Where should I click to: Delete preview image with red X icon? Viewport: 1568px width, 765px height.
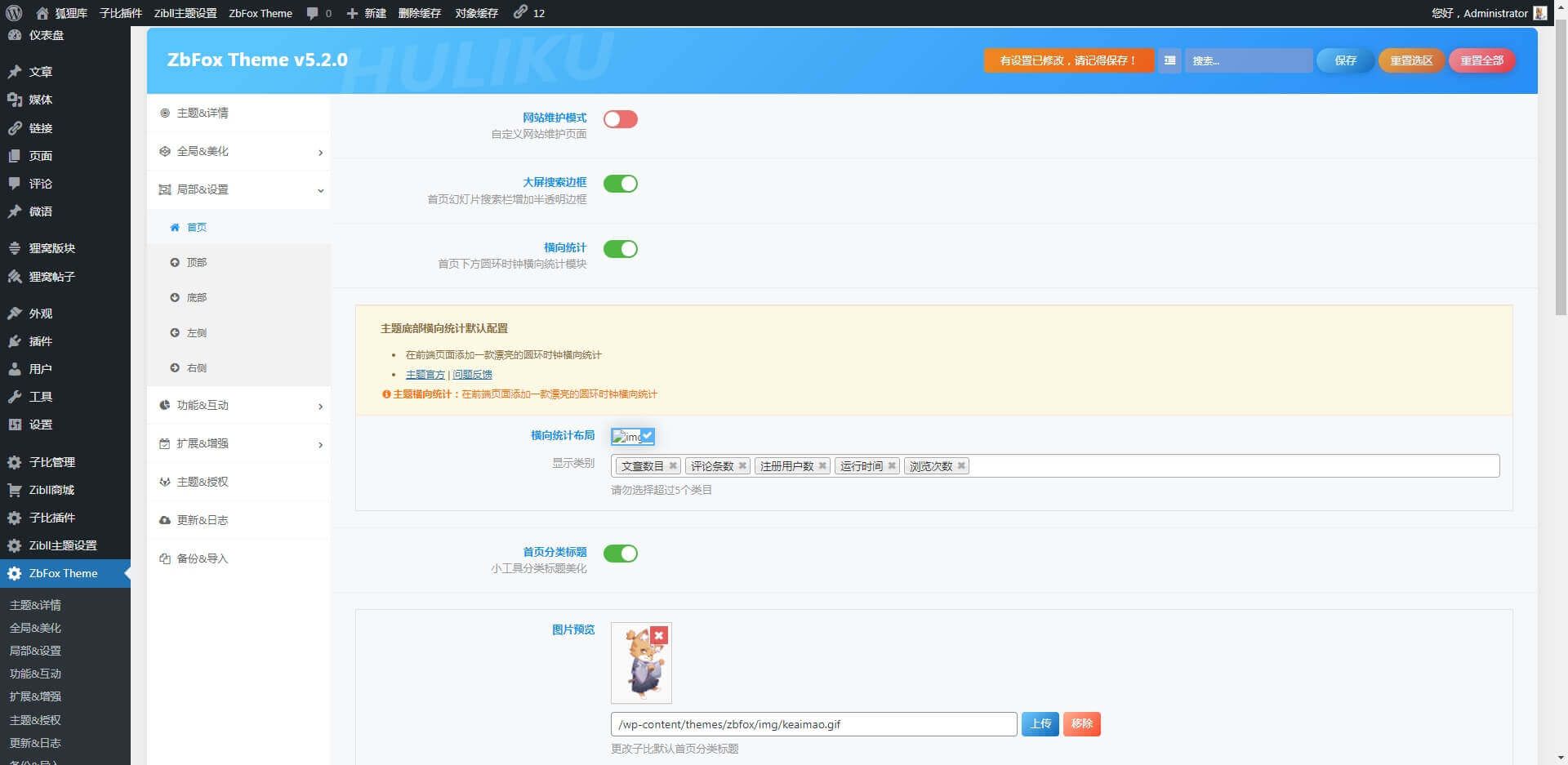659,635
